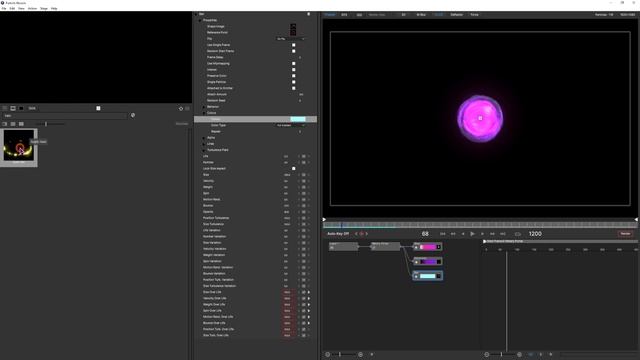Switch to the Force tab
The width and height of the screenshot is (640, 360).
(474, 15)
